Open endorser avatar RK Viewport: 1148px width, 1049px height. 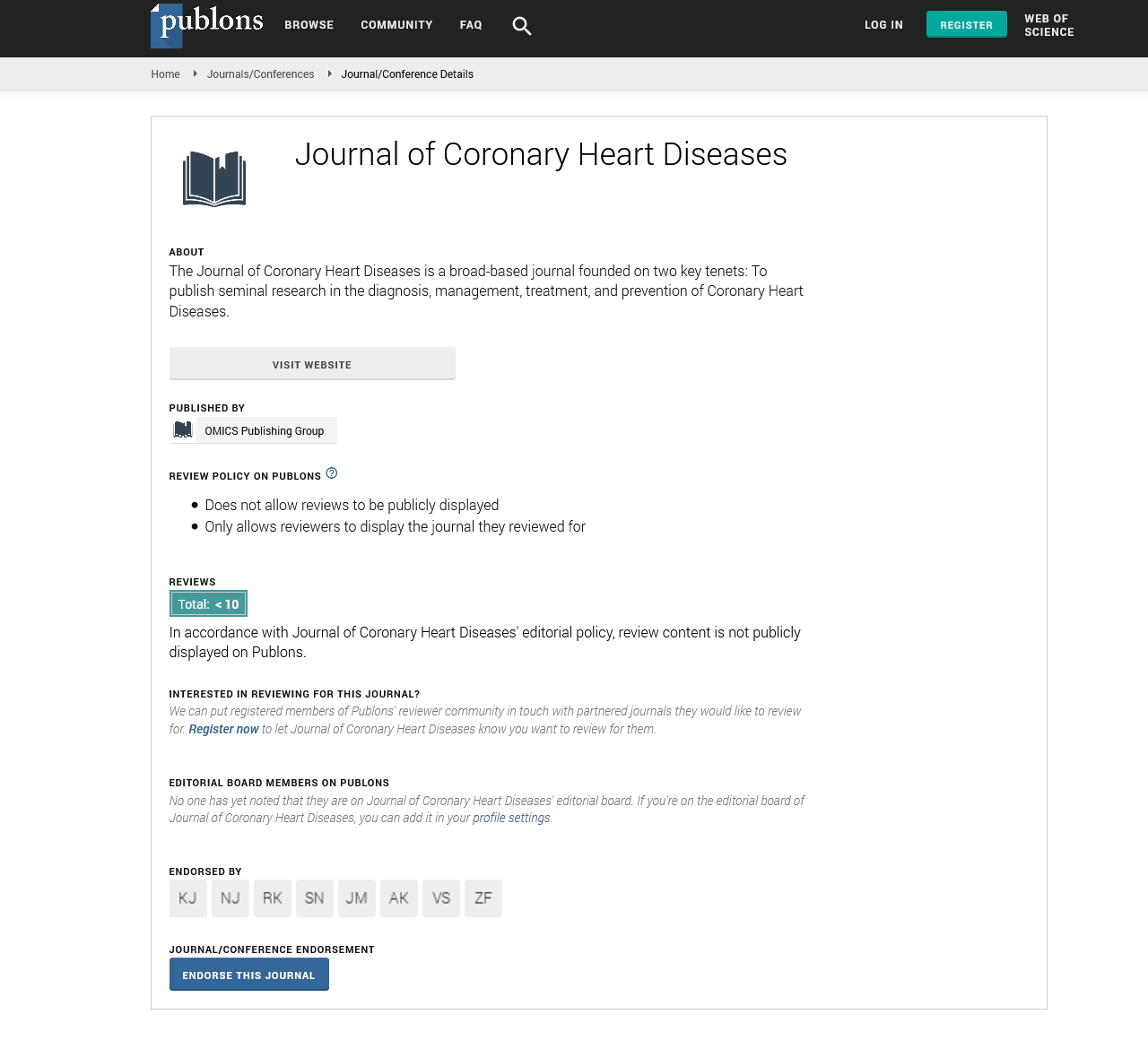(273, 898)
